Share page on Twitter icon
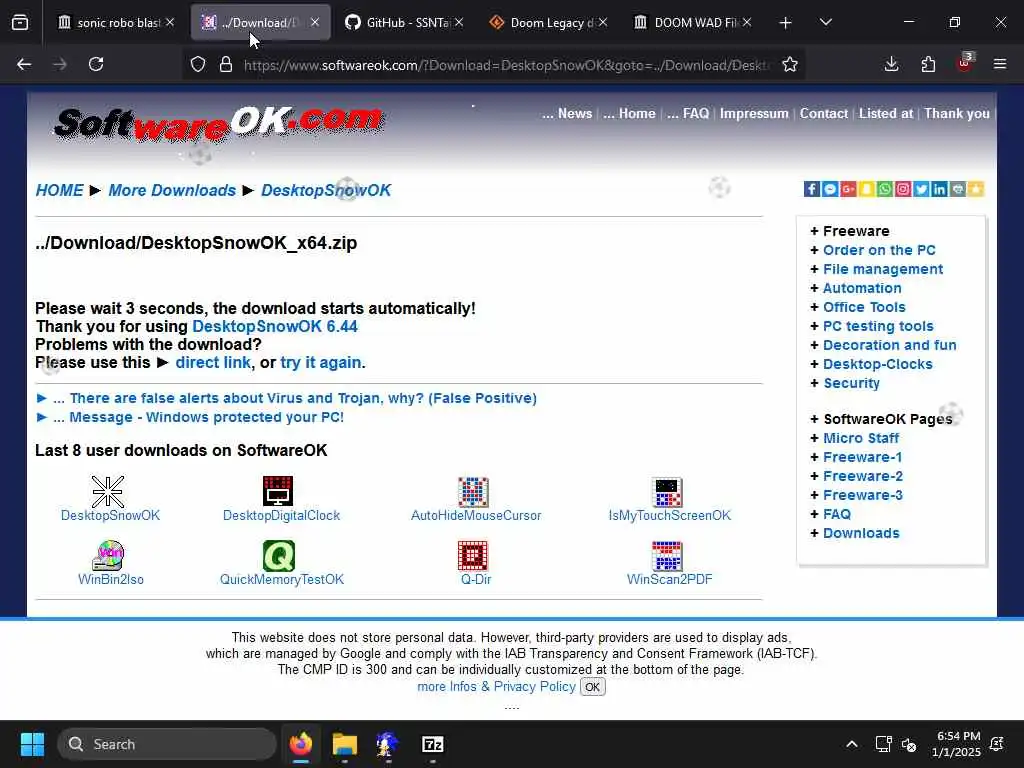Image resolution: width=1024 pixels, height=768 pixels. pos(921,189)
